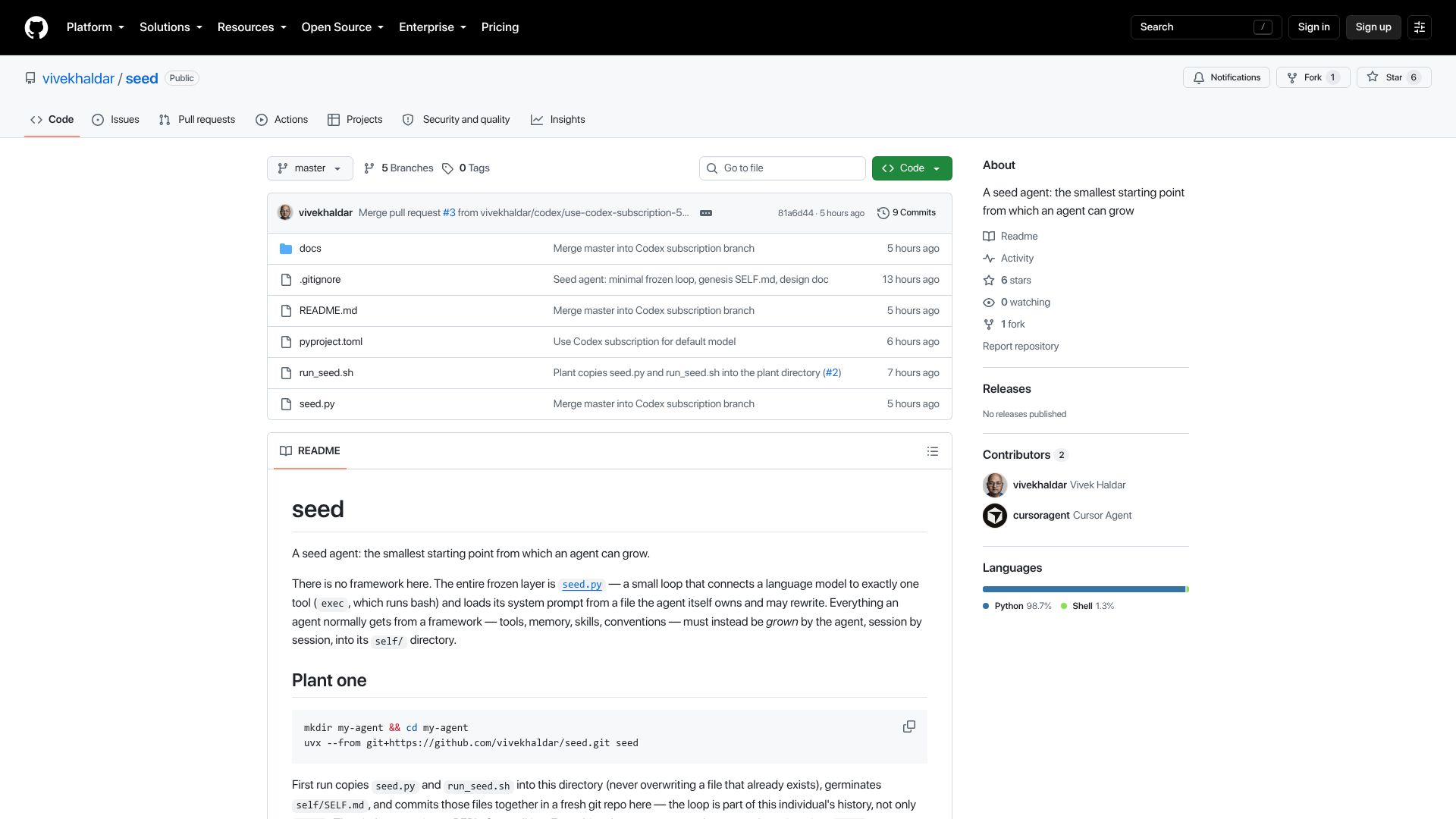
Task: Open the Notifications bell button
Action: [1226, 77]
